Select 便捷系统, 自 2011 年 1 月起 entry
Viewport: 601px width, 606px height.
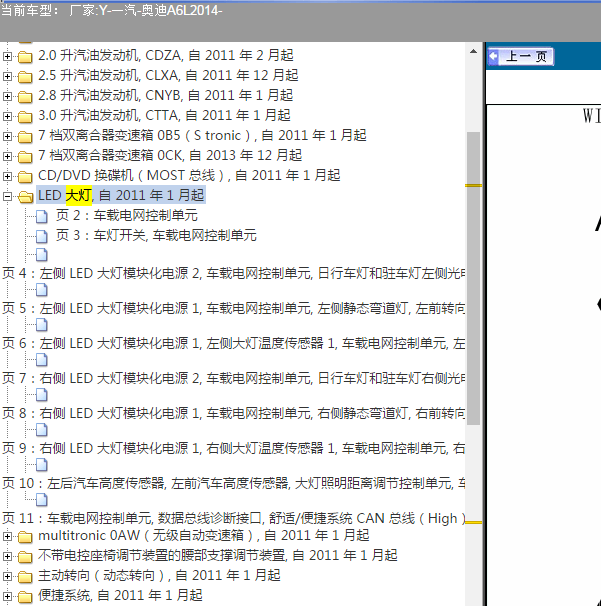(120, 596)
